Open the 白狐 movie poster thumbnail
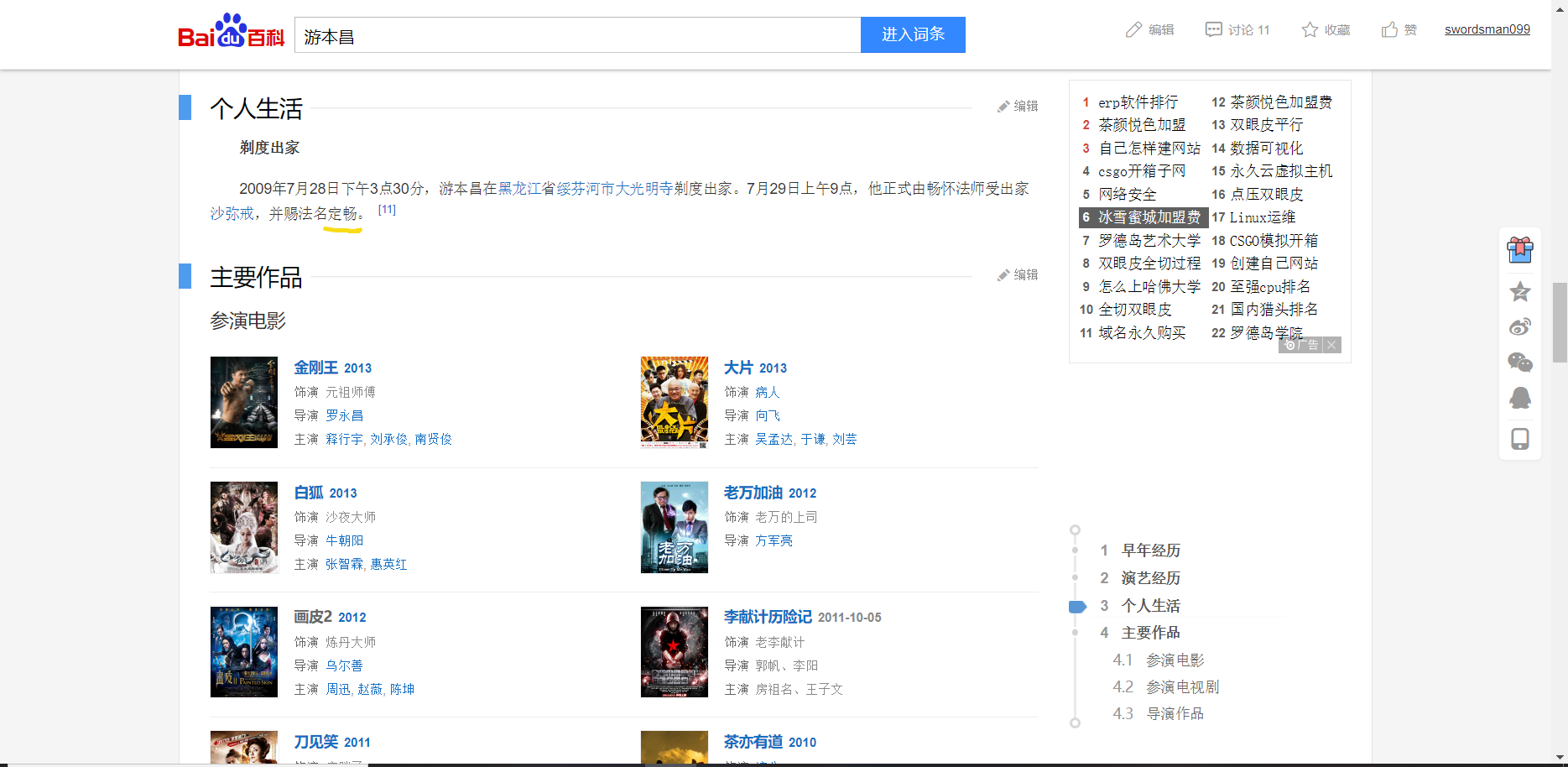 (x=243, y=527)
